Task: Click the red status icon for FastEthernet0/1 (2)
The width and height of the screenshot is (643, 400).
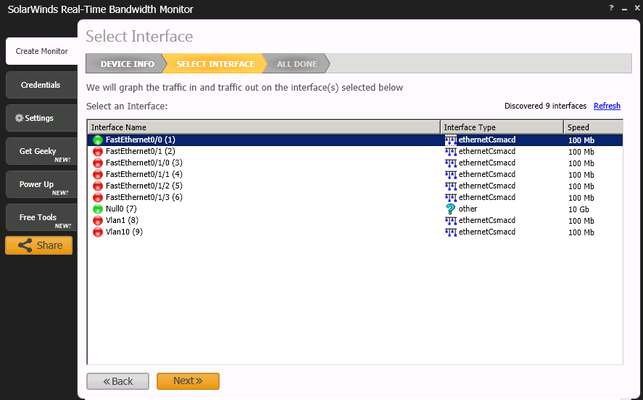Action: coord(98,151)
